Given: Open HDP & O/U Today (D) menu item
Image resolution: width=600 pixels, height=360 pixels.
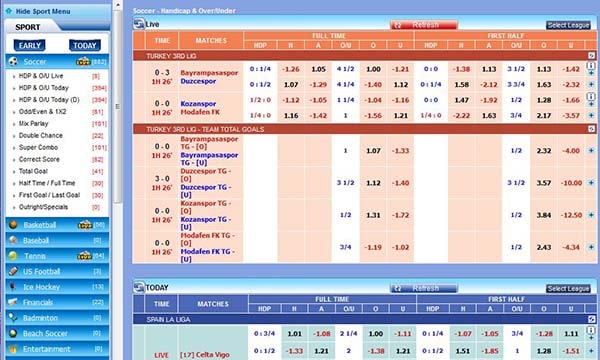Looking at the screenshot, I should [x=49, y=99].
